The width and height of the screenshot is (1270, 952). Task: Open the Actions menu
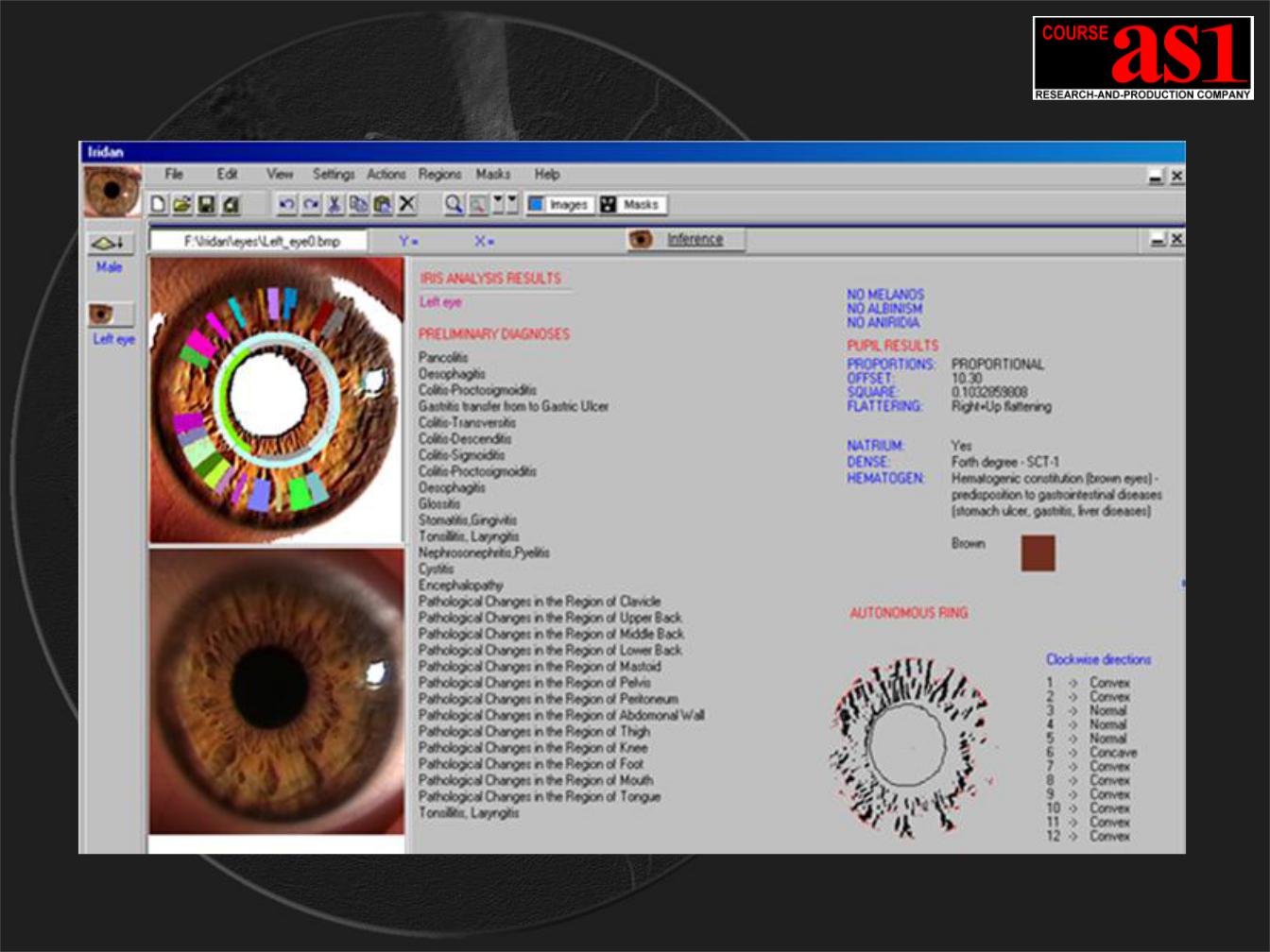386,175
